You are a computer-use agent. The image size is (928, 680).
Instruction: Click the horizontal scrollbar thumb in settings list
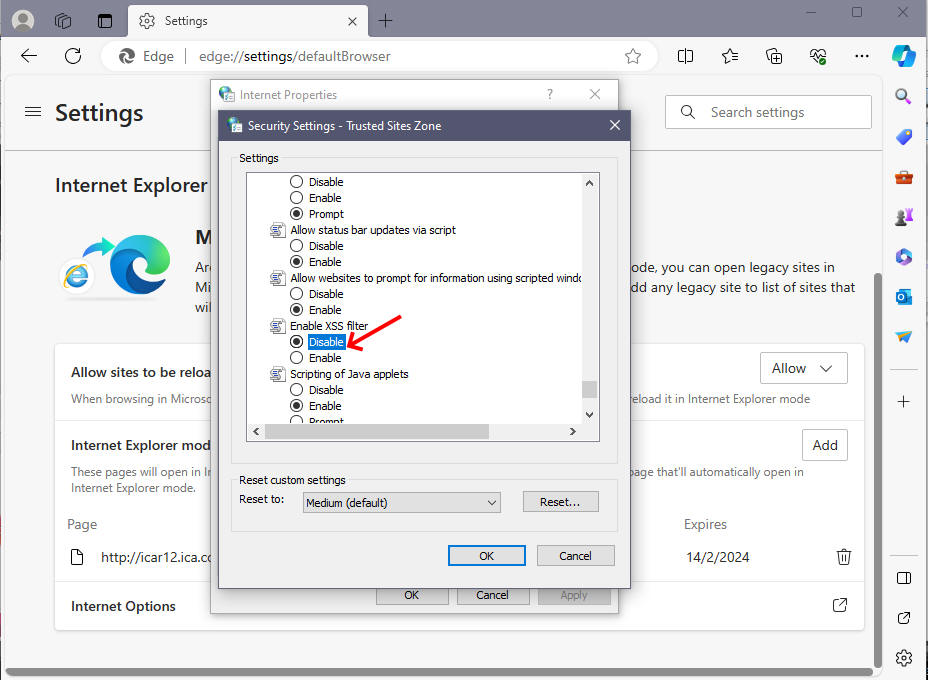[377, 432]
